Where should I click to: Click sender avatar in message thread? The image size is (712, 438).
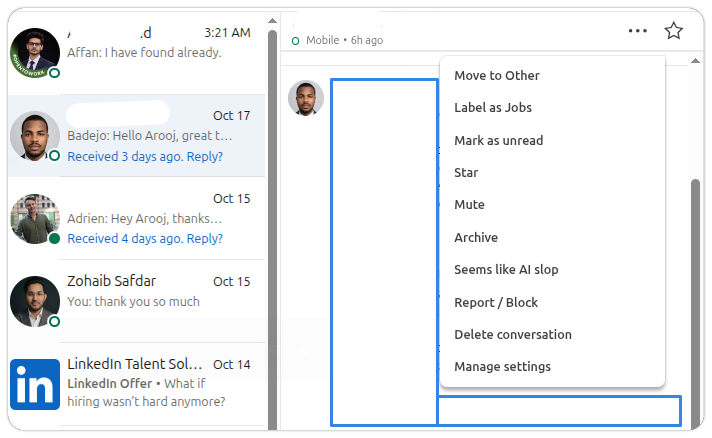coord(306,98)
